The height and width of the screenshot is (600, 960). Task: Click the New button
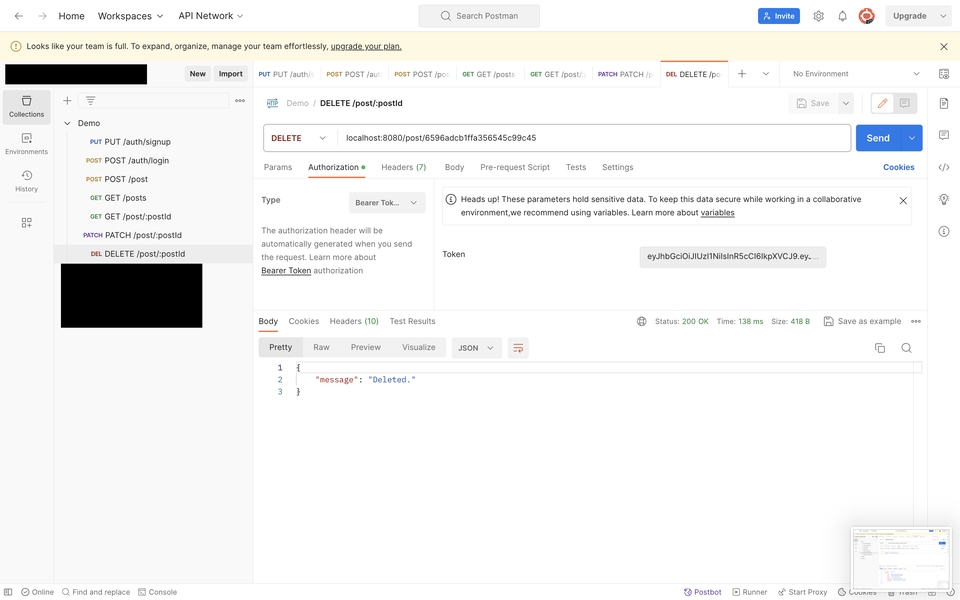click(198, 73)
